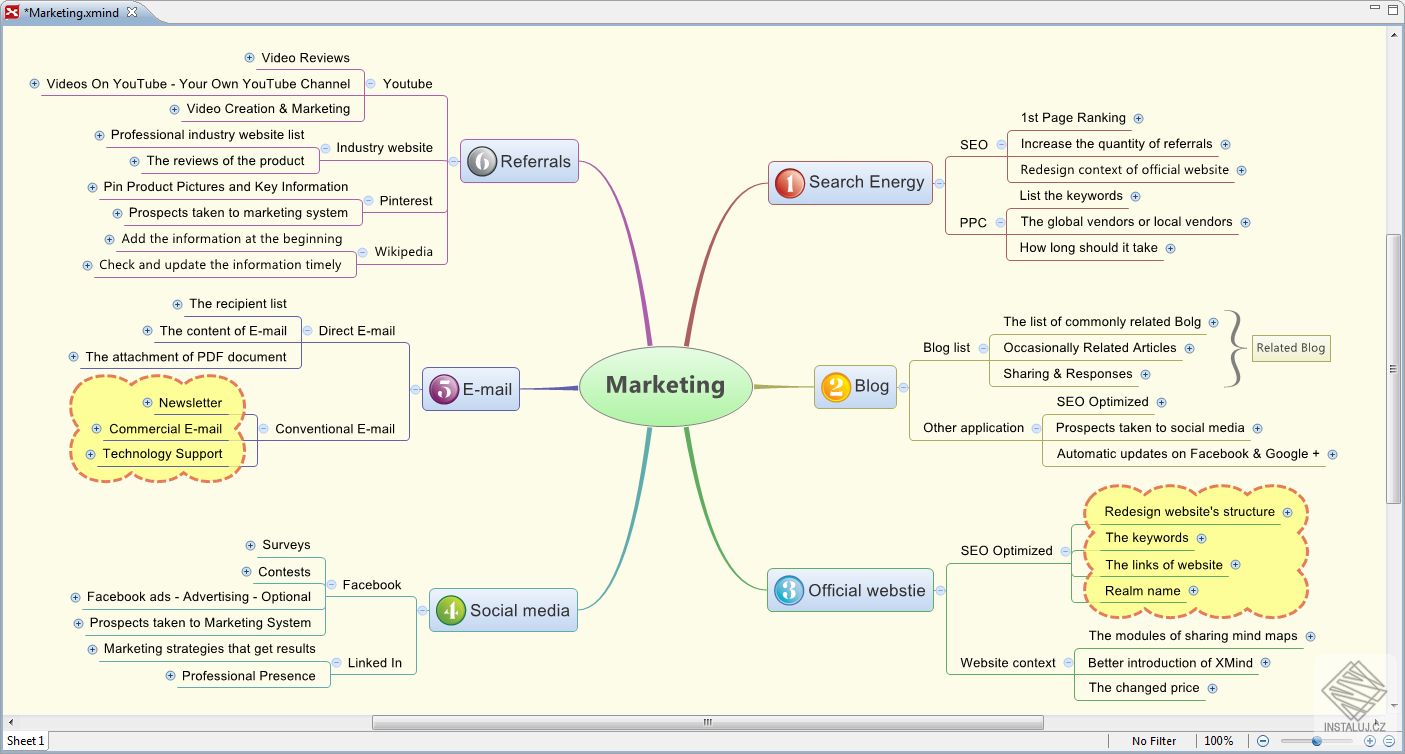Expand How long should it take topic
1405x754 pixels.
(1170, 248)
